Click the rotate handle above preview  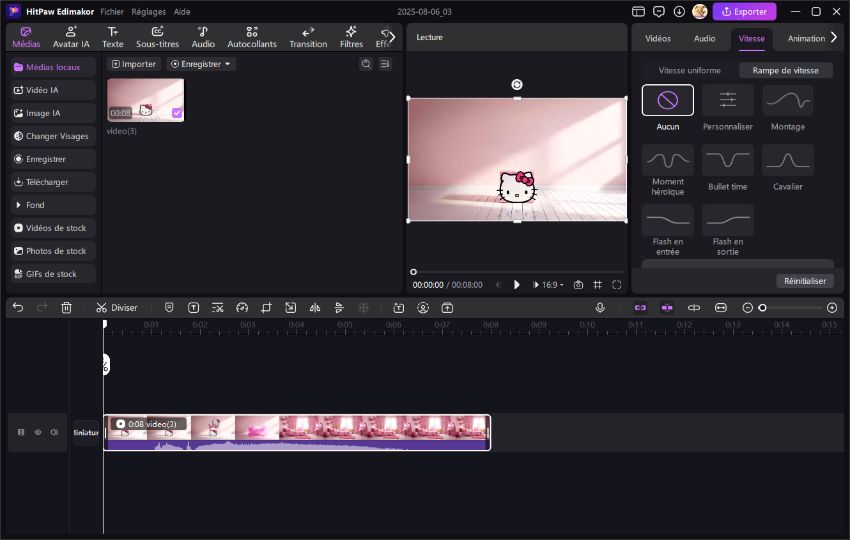[517, 85]
